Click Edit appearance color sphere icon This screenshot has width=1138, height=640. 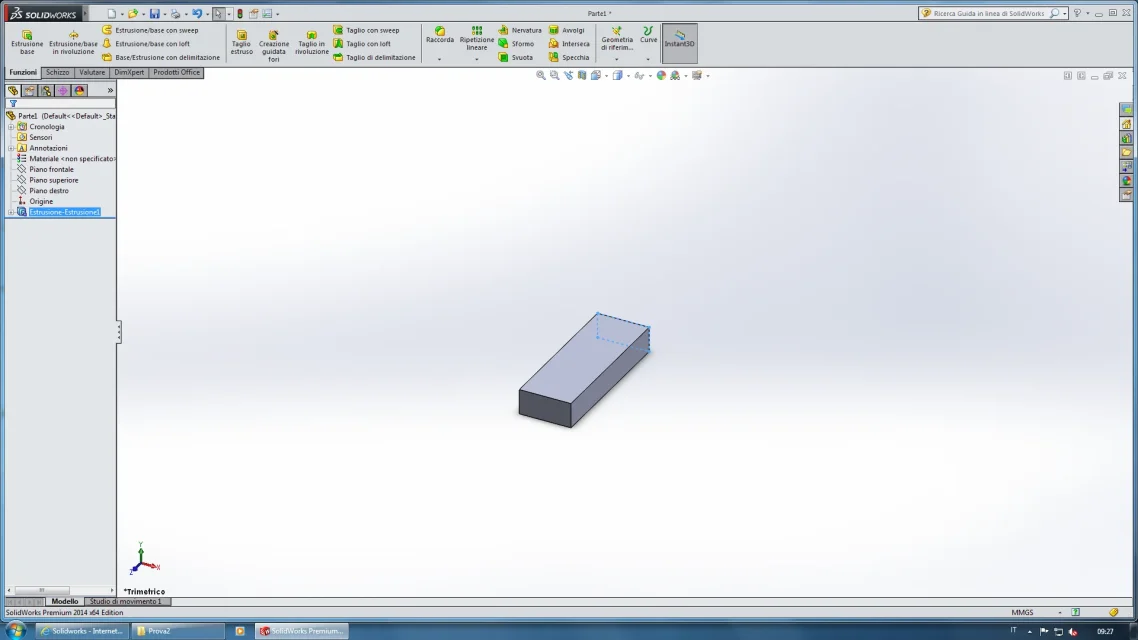(x=661, y=75)
